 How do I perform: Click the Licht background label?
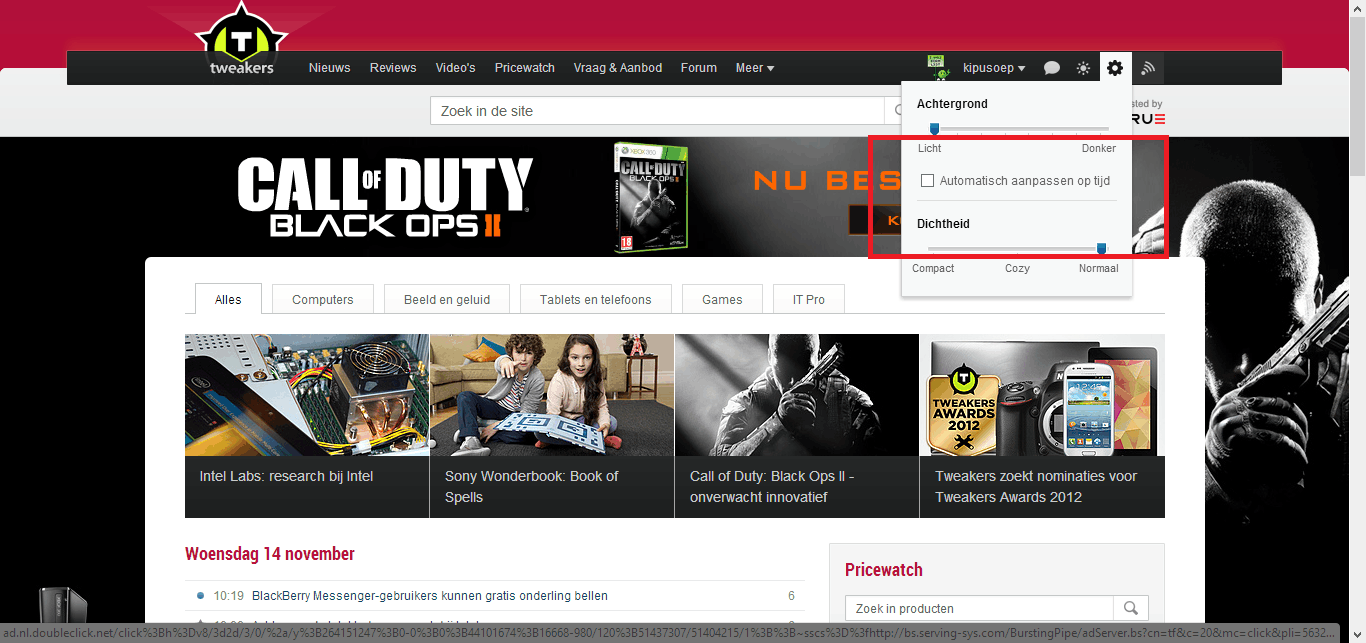[929, 148]
